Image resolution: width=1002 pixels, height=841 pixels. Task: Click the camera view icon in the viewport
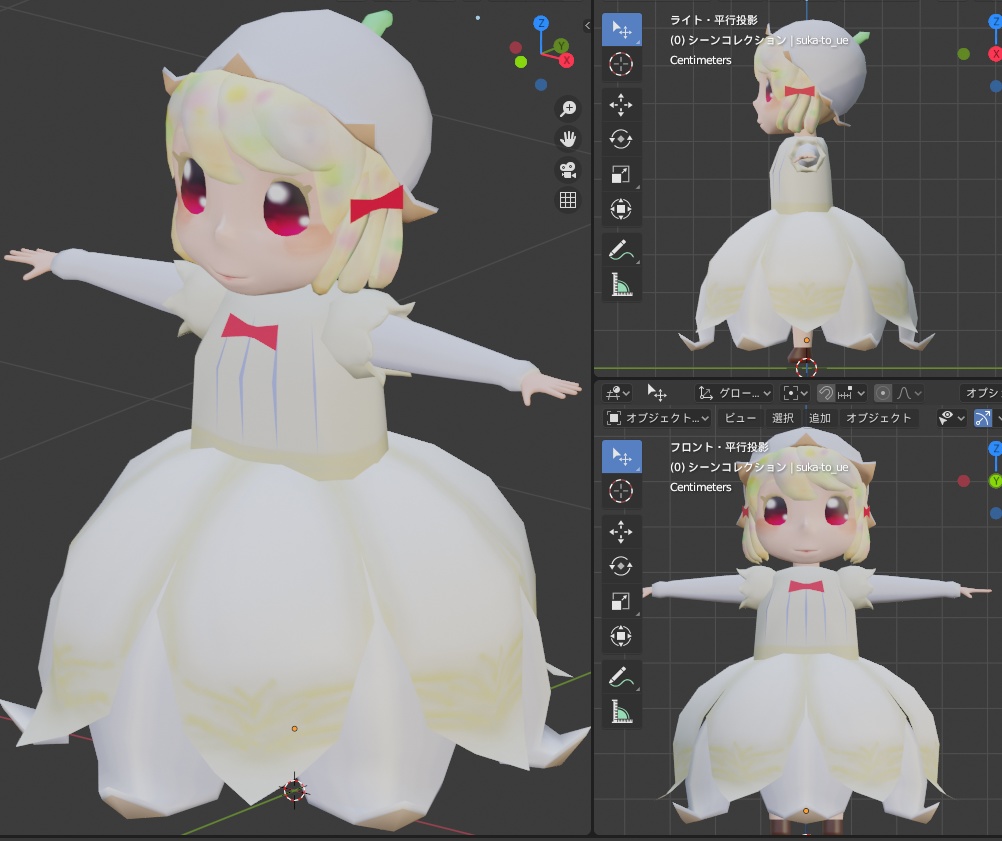click(567, 168)
